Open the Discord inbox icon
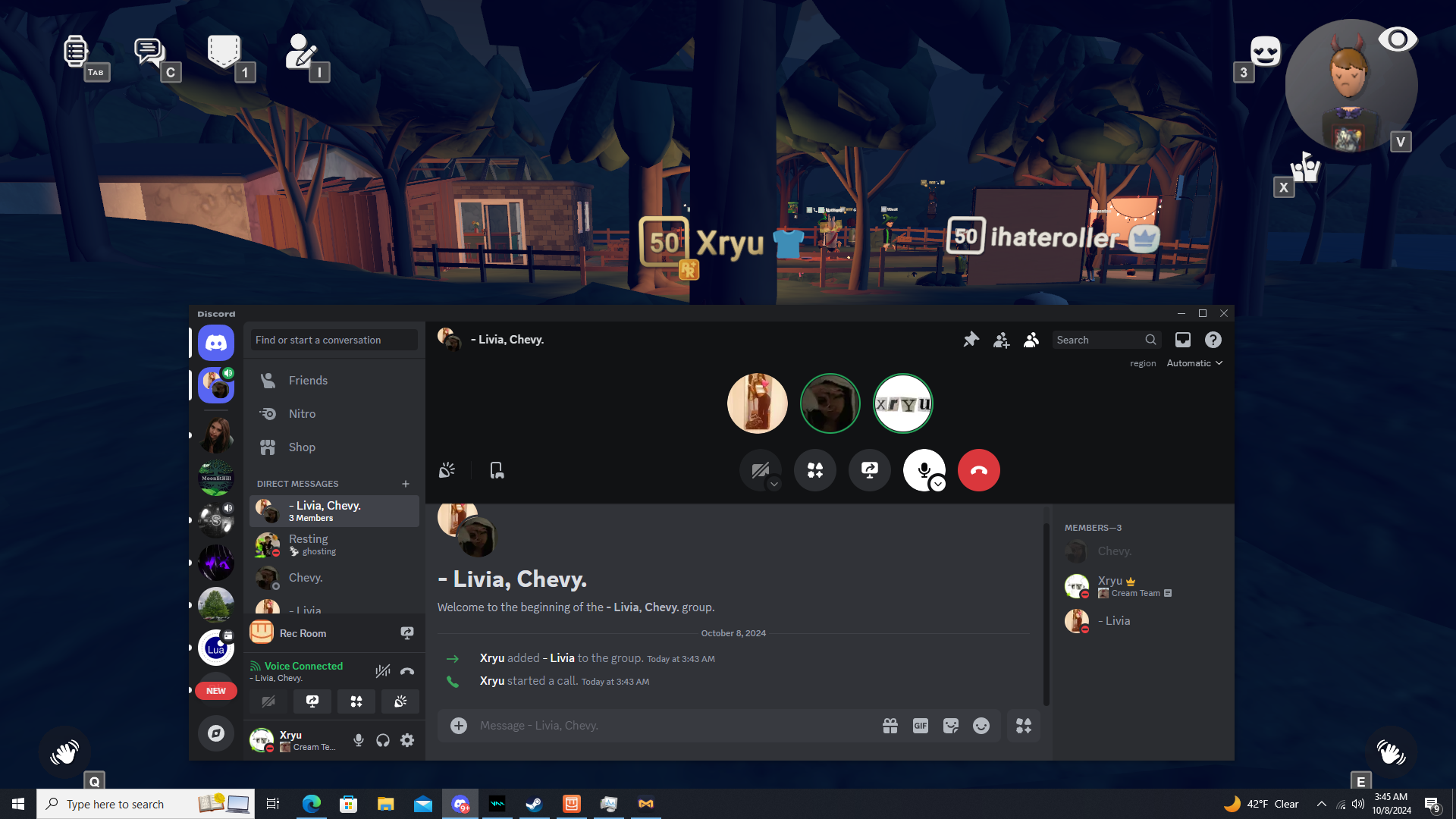 tap(1182, 340)
